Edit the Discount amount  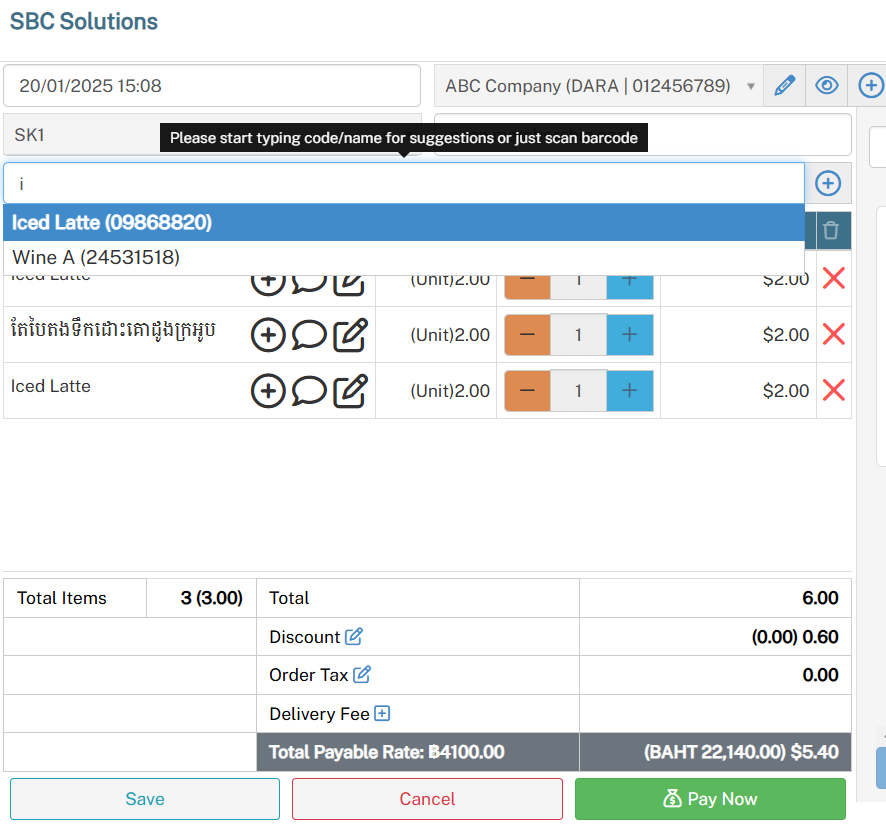[354, 637]
